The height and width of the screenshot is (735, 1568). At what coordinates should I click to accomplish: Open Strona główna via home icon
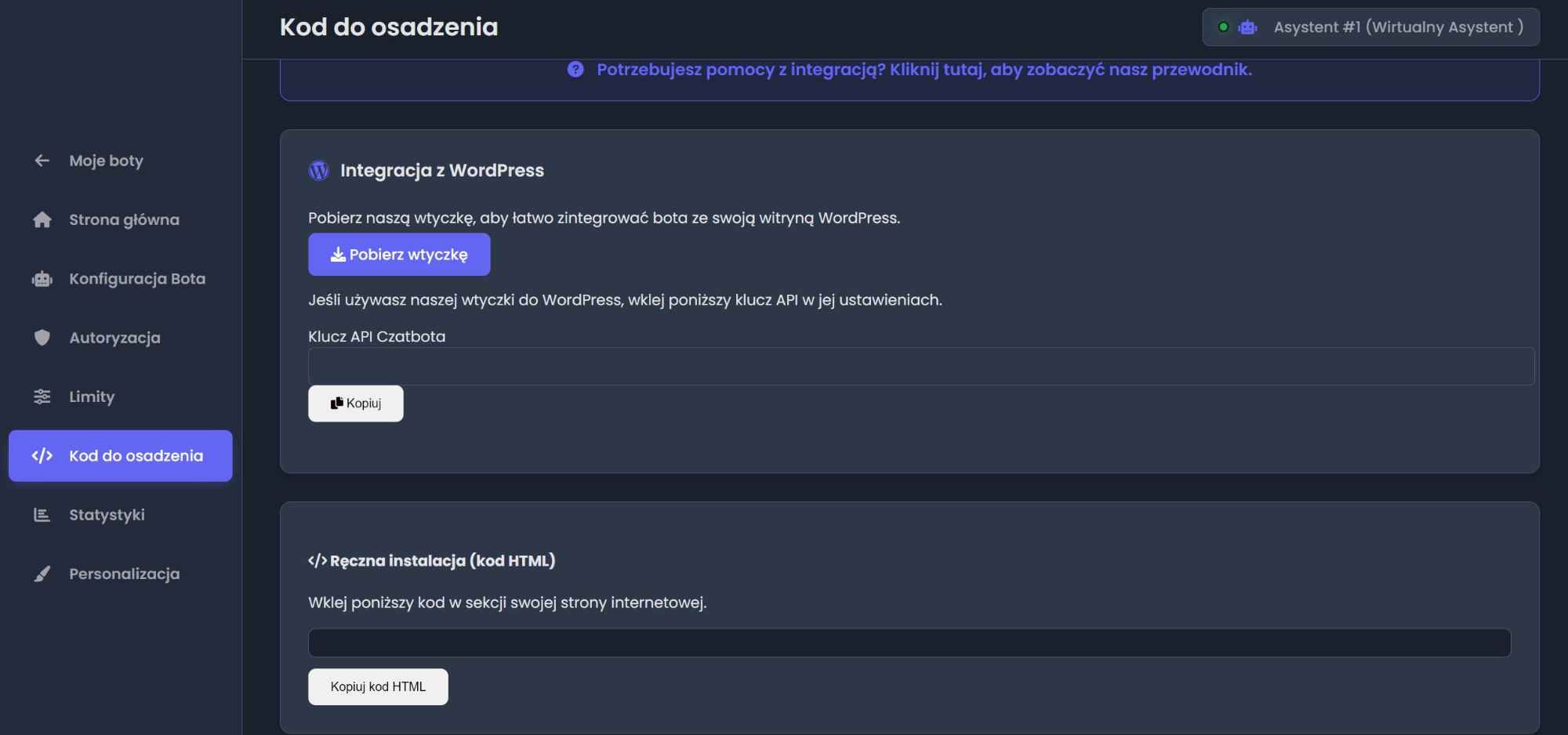point(42,219)
